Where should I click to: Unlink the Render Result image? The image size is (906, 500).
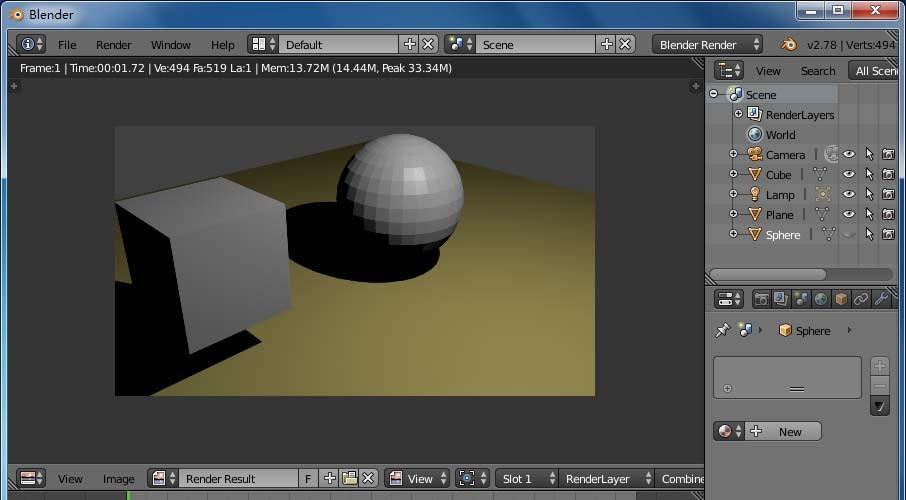pyautogui.click(x=368, y=479)
